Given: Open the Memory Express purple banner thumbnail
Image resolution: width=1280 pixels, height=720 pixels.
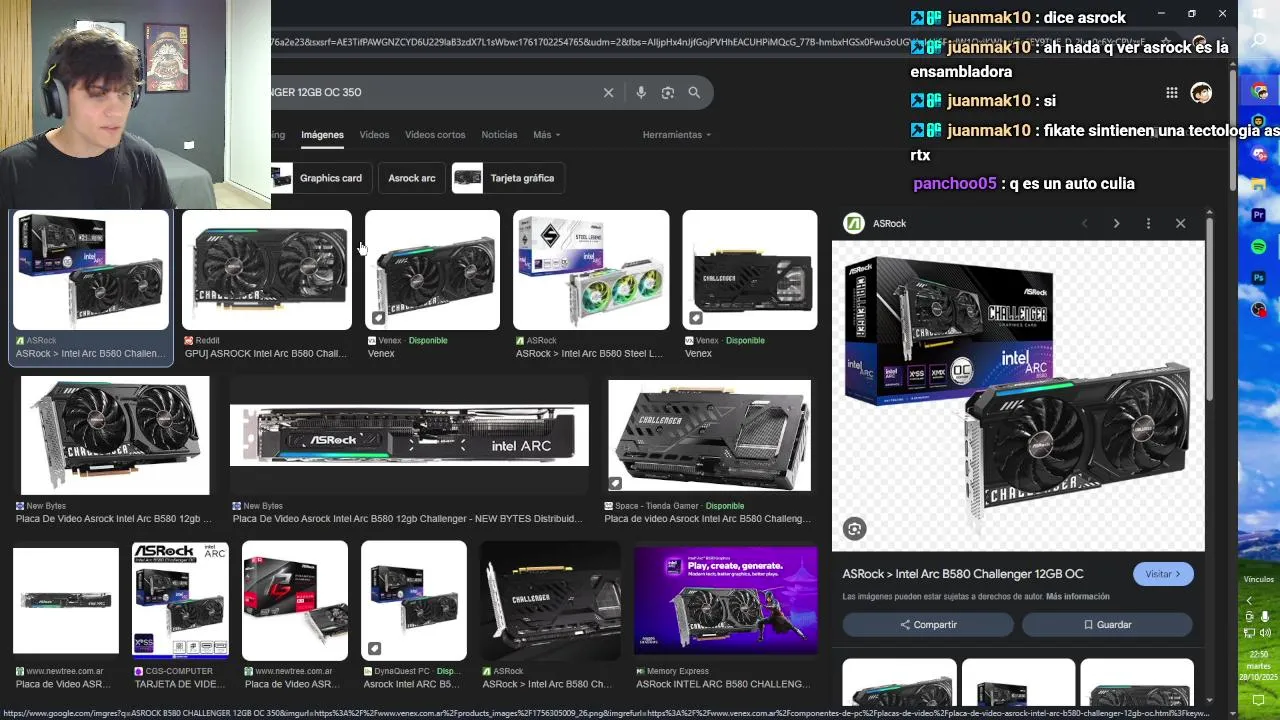Looking at the screenshot, I should [726, 600].
